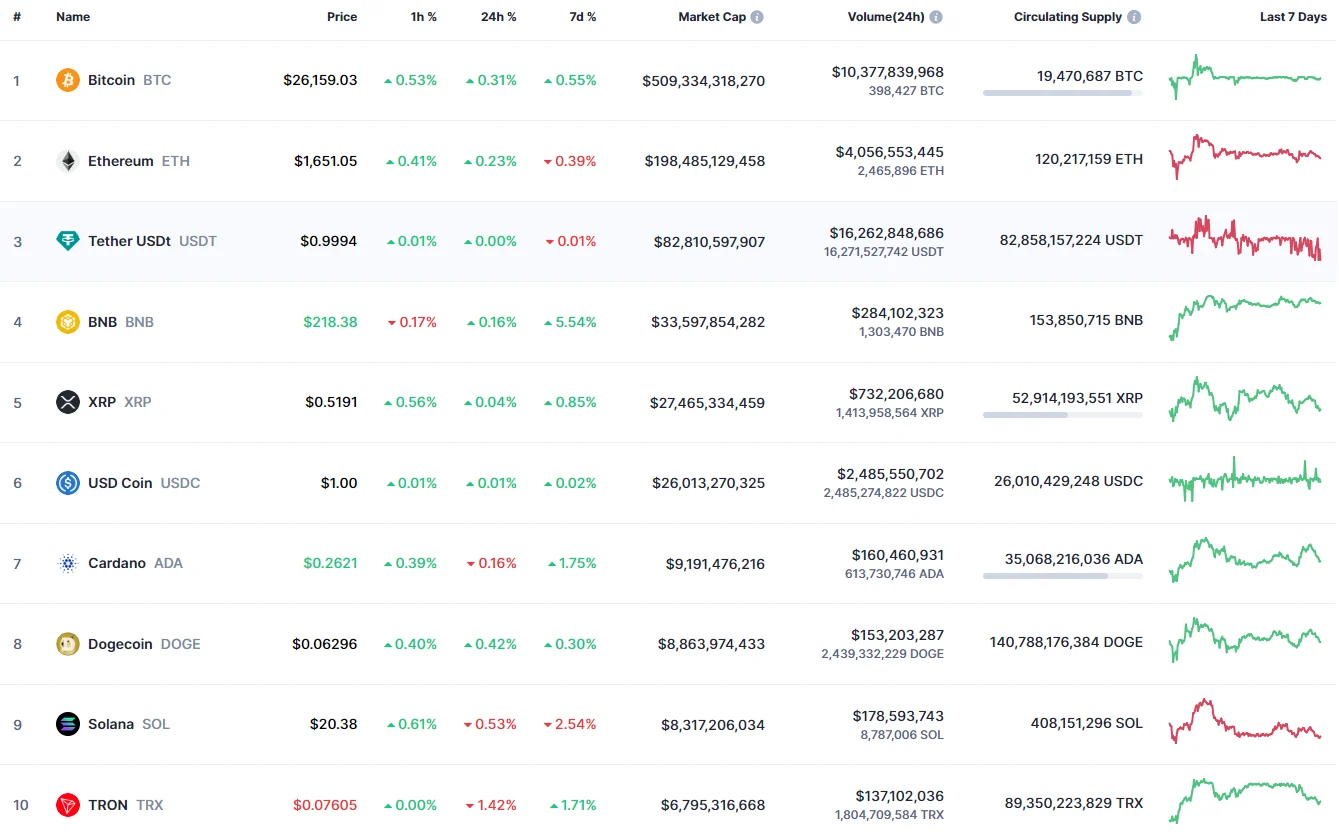Click the Tether USDt teal logo
Screen dimensions: 1339x835
click(67, 241)
